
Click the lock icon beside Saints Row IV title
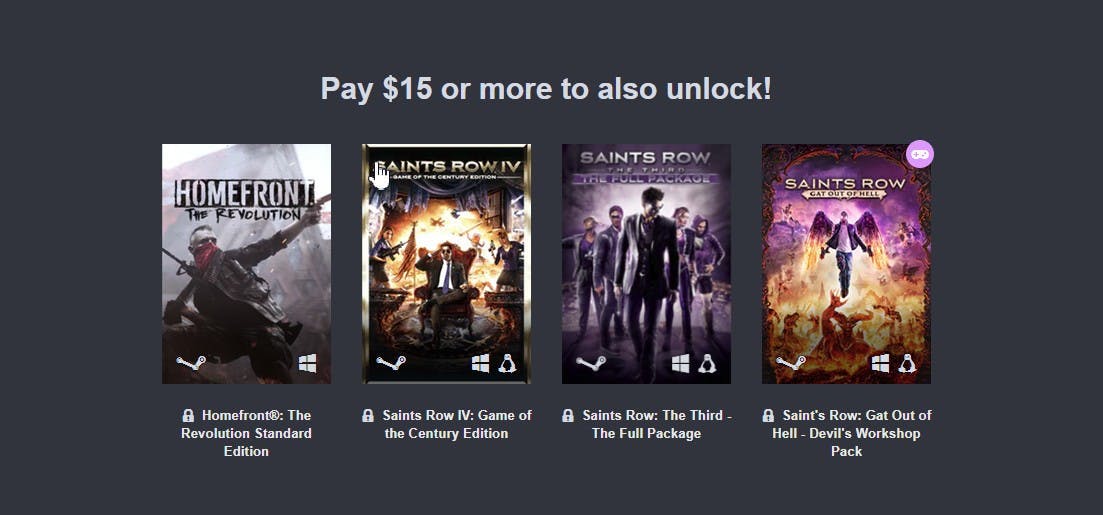coord(368,415)
